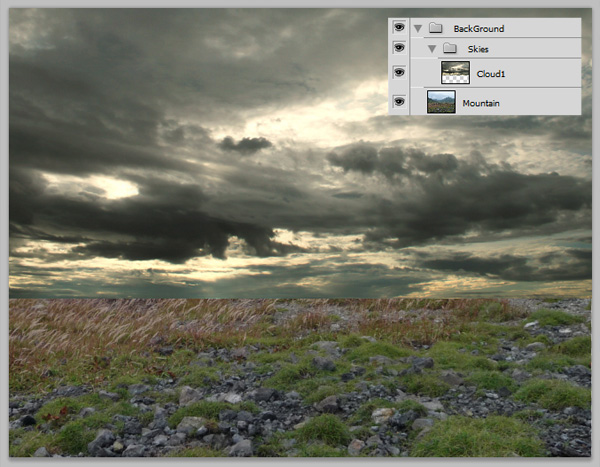Select the Mountain layer thumbnail
The height and width of the screenshot is (467, 600).
click(x=441, y=102)
